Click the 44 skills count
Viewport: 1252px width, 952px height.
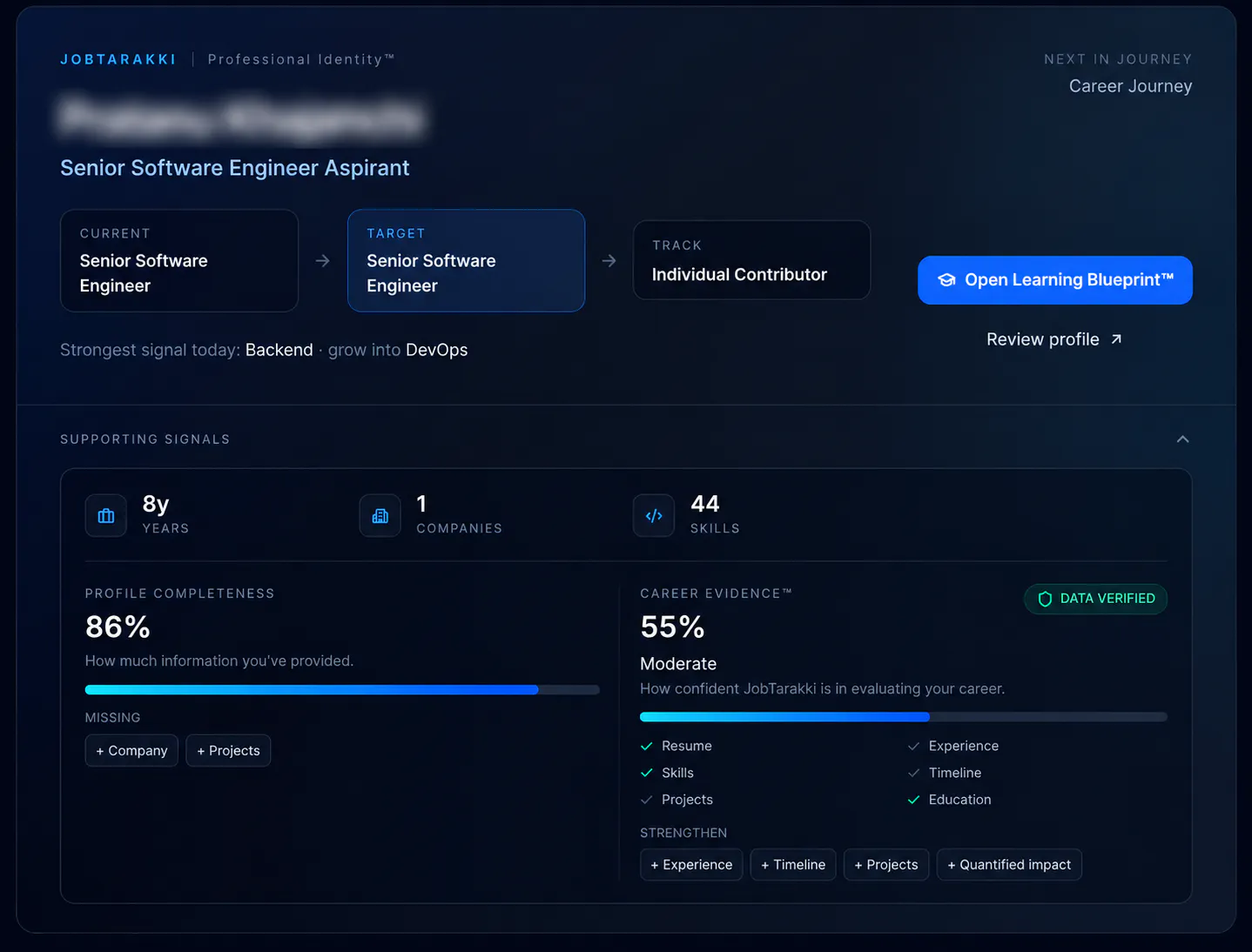coord(705,504)
